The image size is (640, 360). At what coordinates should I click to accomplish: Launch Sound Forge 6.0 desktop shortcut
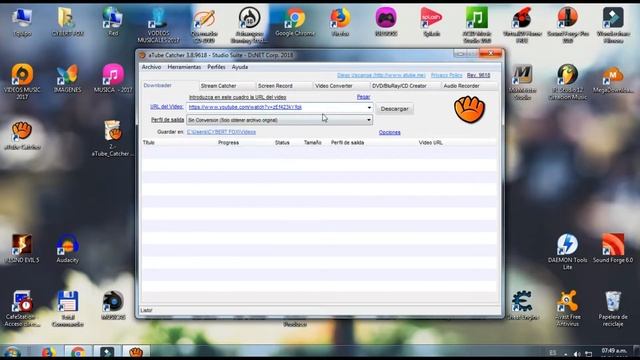(613, 249)
